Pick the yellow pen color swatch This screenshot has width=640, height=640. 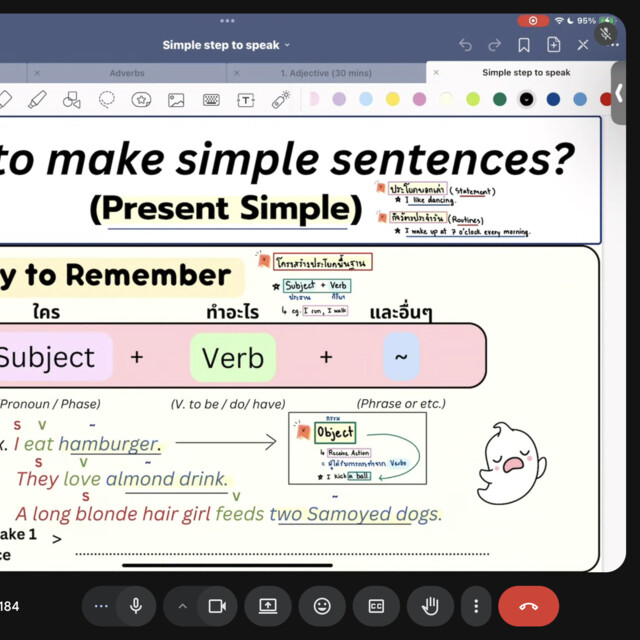pyautogui.click(x=393, y=99)
